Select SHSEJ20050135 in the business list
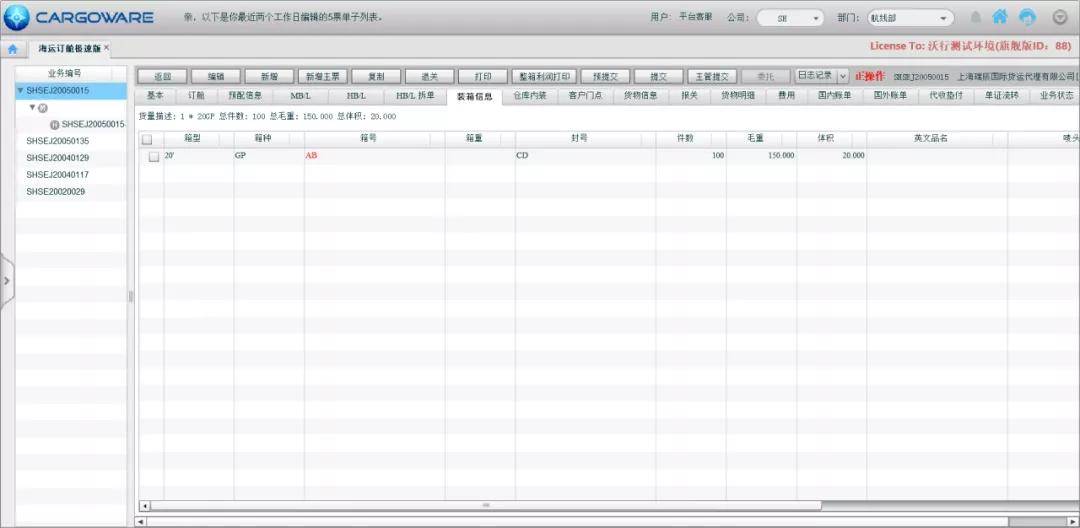The height and width of the screenshot is (528, 1080). 71,141
